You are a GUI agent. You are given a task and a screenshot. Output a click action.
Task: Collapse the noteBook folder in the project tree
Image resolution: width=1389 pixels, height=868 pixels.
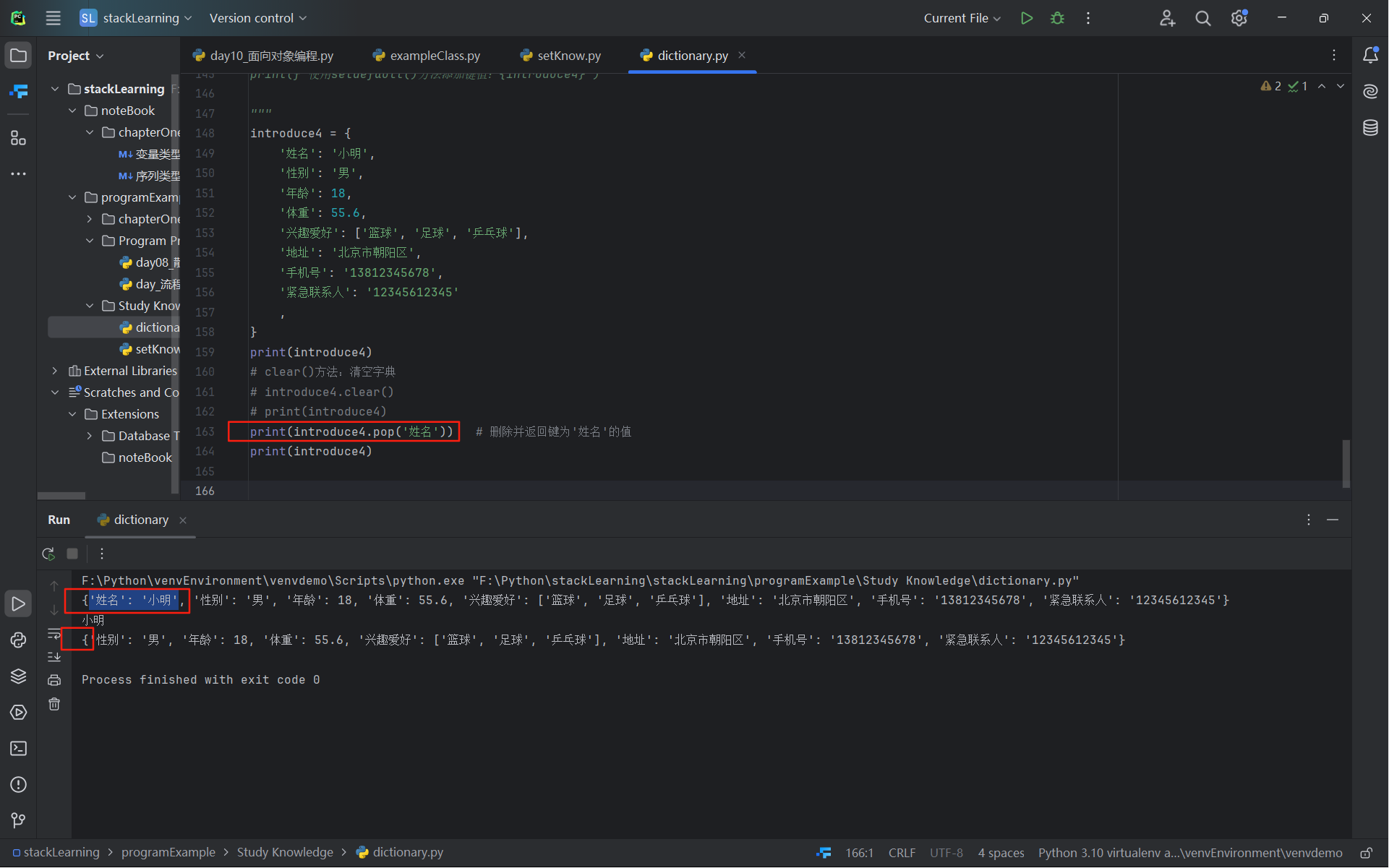[72, 111]
